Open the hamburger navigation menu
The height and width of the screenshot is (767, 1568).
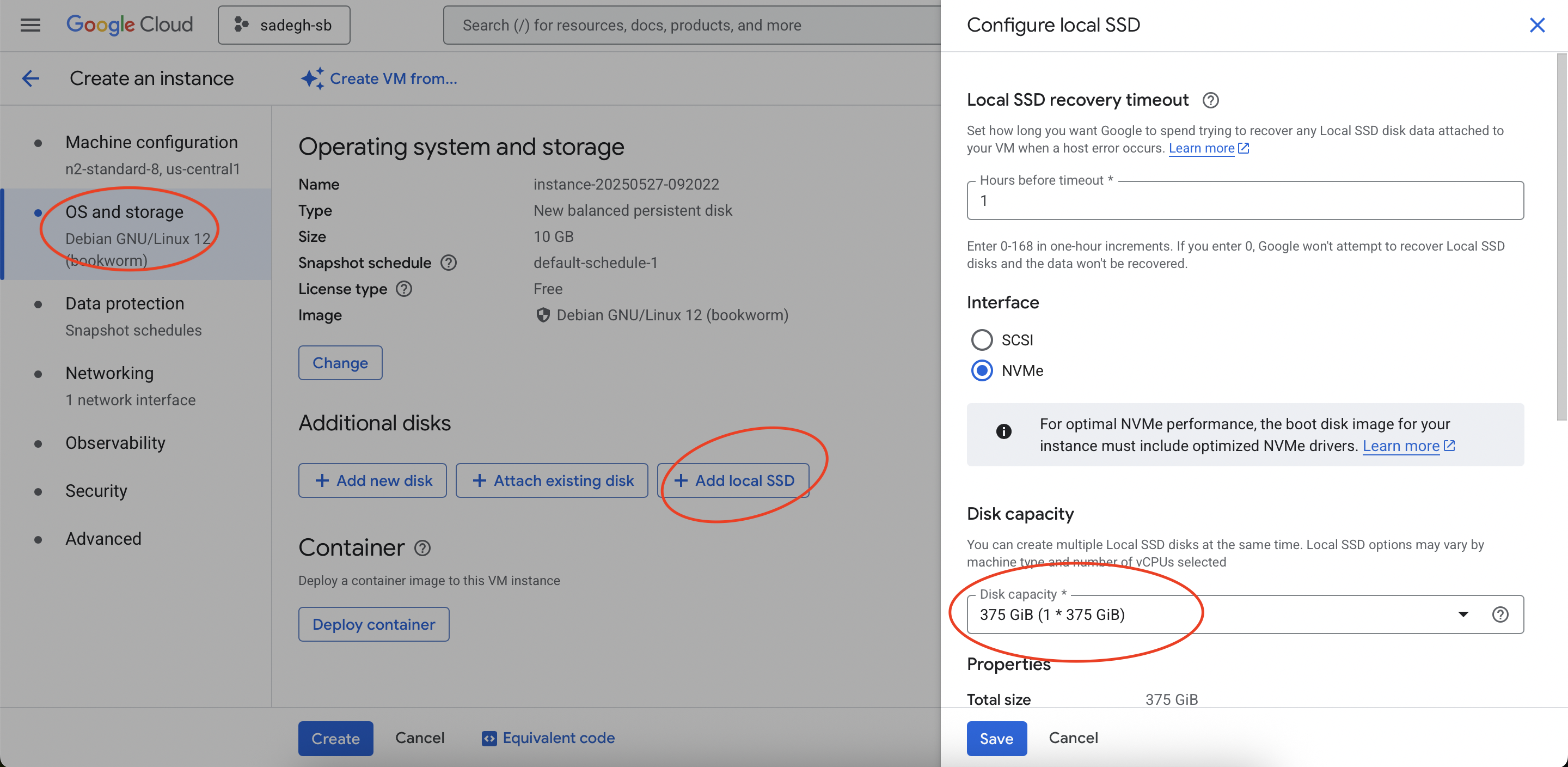click(x=30, y=25)
